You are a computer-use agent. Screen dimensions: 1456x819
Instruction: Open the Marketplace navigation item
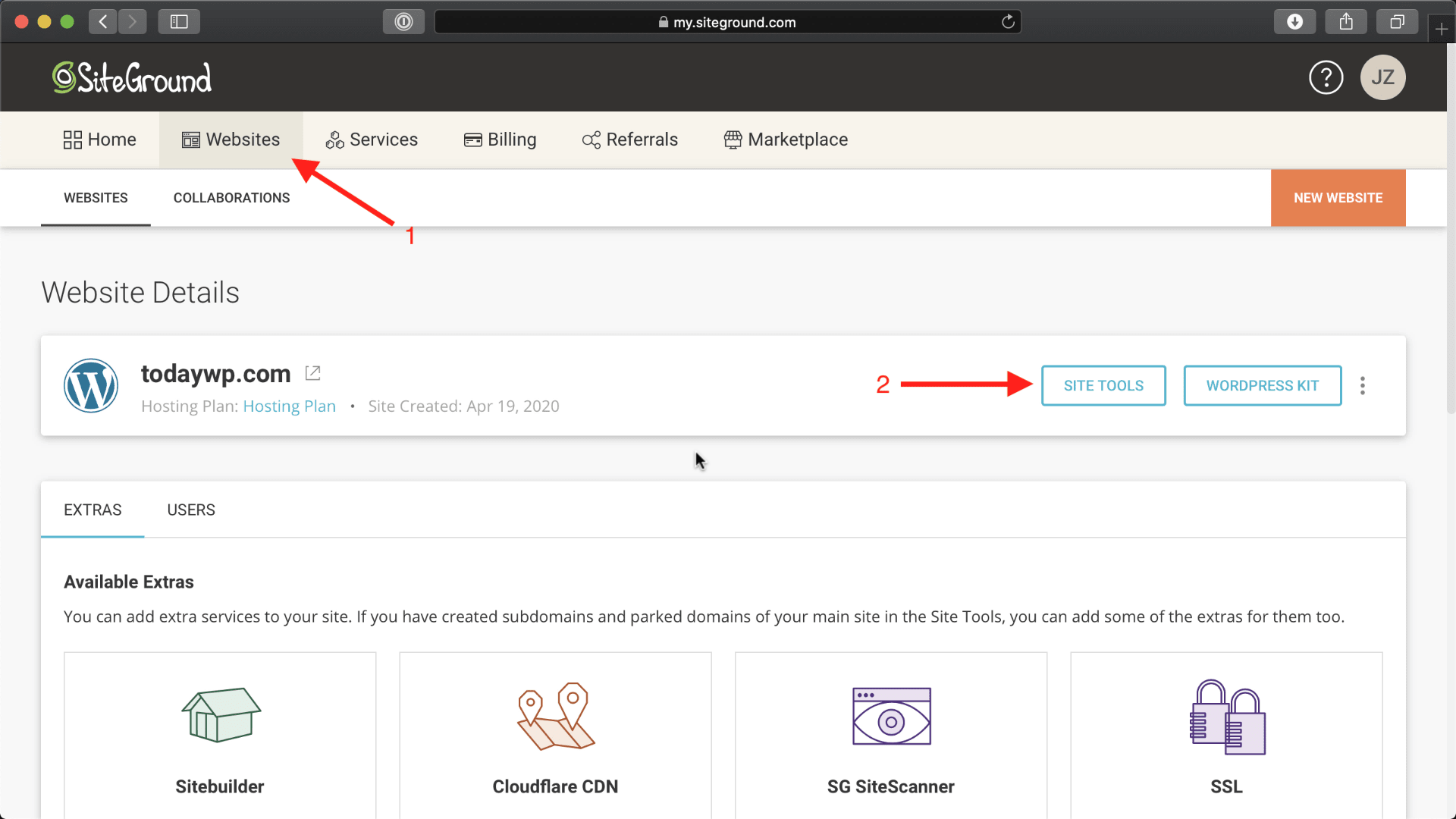(x=786, y=140)
